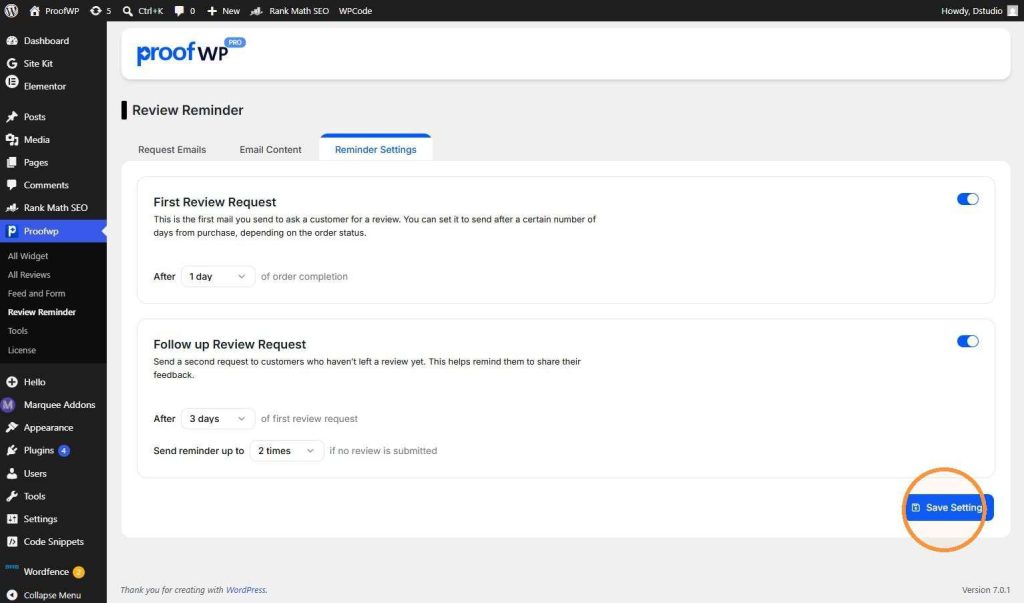Open the ProofWP site home link
Image resolution: width=1024 pixels, height=603 pixels.
click(54, 11)
